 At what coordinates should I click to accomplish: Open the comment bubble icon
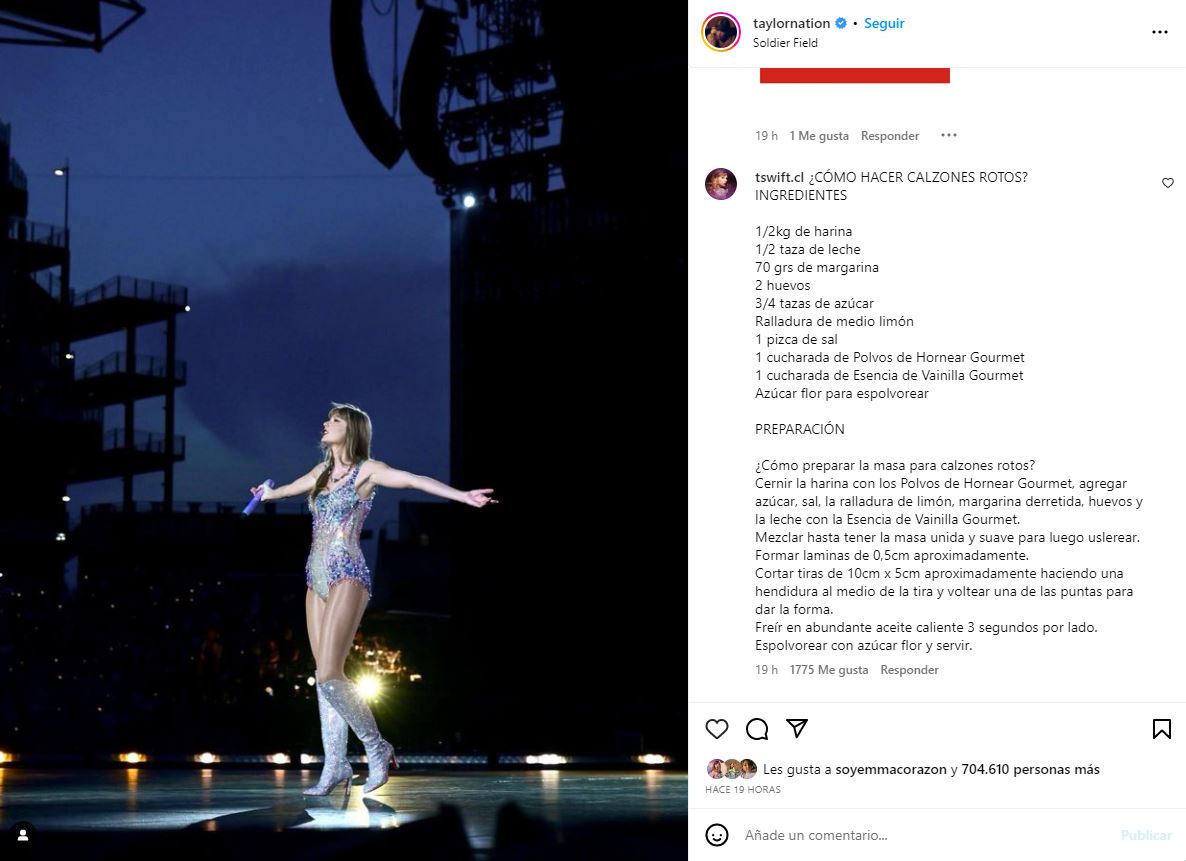(x=757, y=729)
